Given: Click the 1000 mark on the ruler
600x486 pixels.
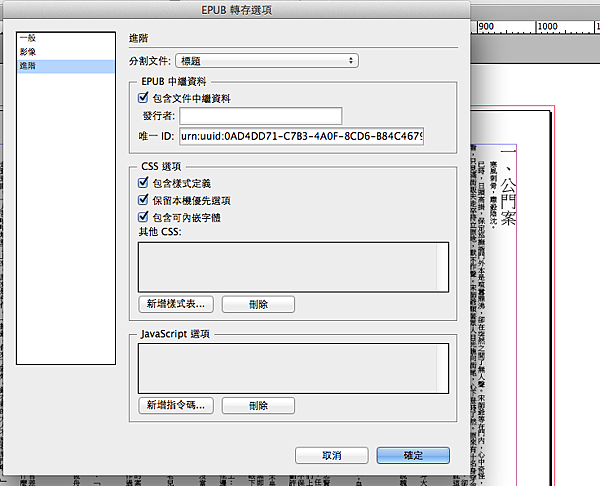Looking at the screenshot, I should click(548, 26).
